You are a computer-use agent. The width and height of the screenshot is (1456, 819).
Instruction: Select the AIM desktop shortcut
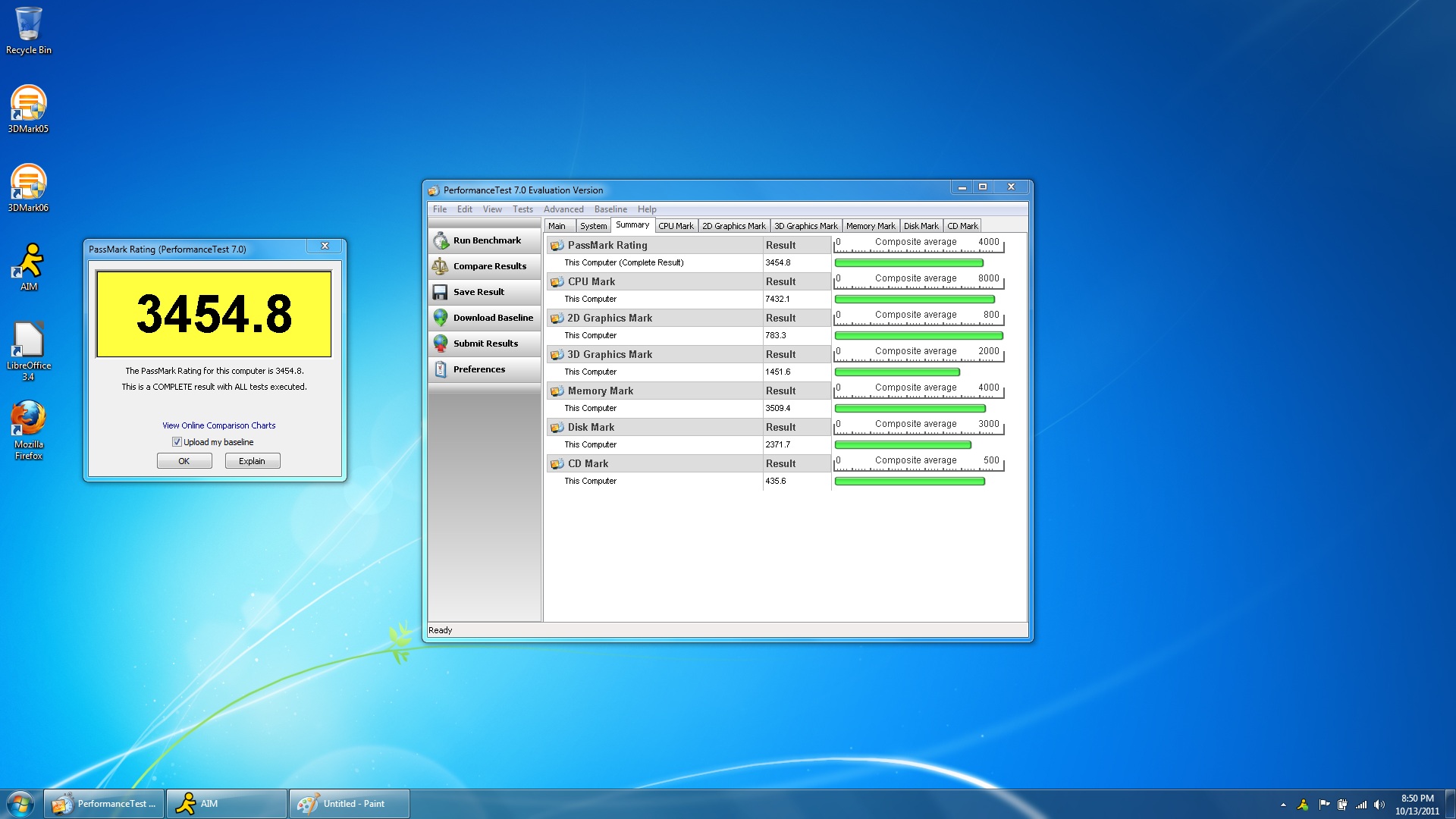(29, 267)
